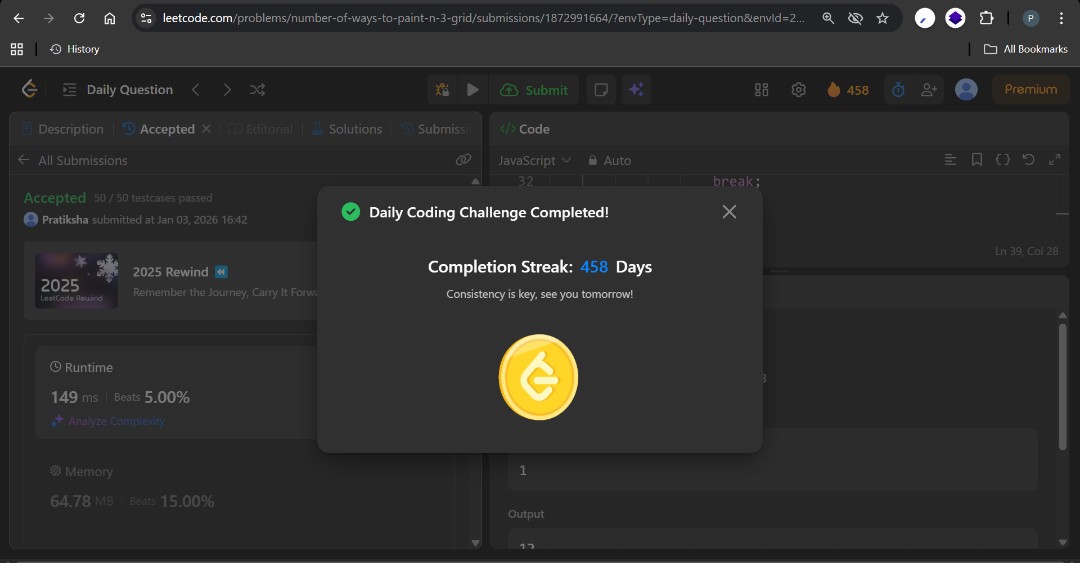Reload the page

[x=79, y=18]
